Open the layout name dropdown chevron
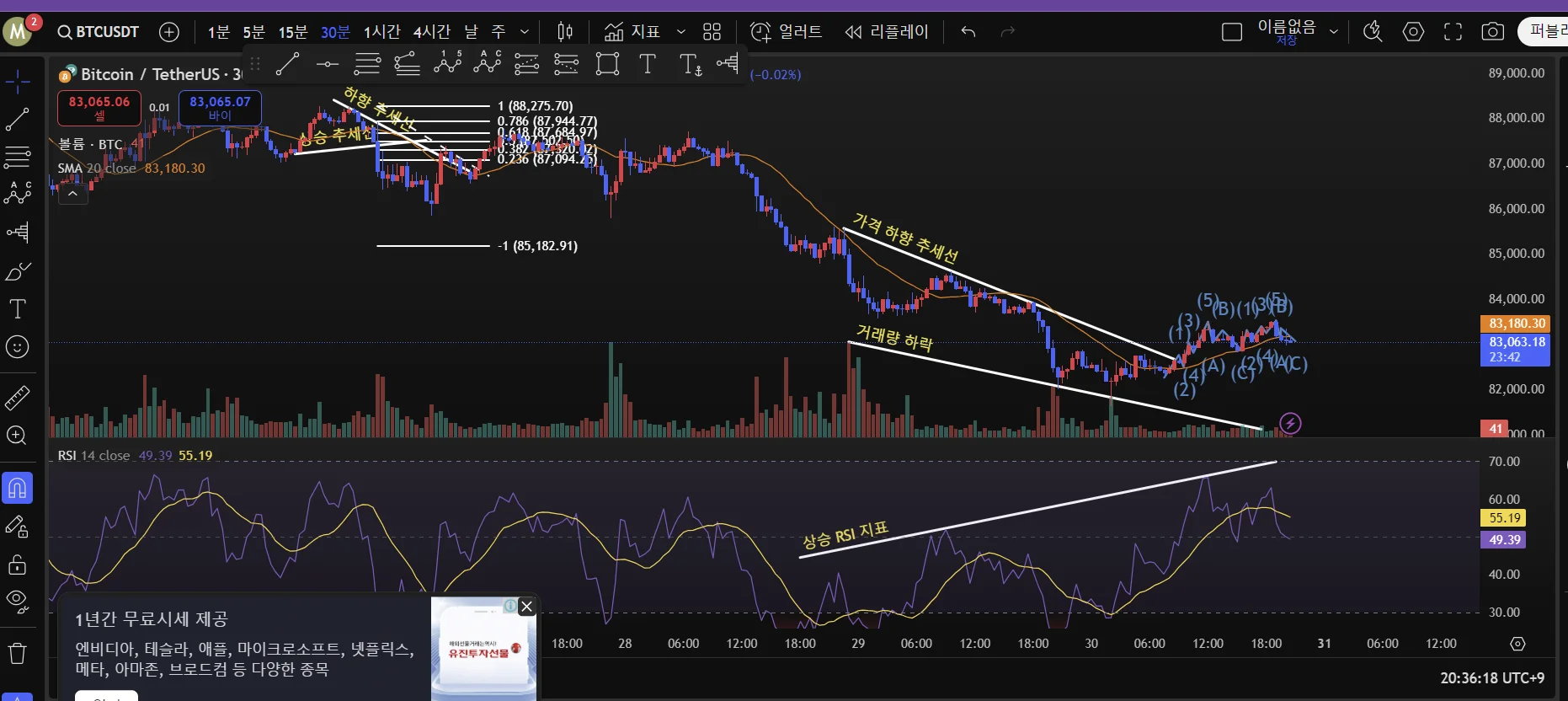This screenshot has height=701, width=1568. 1334,32
